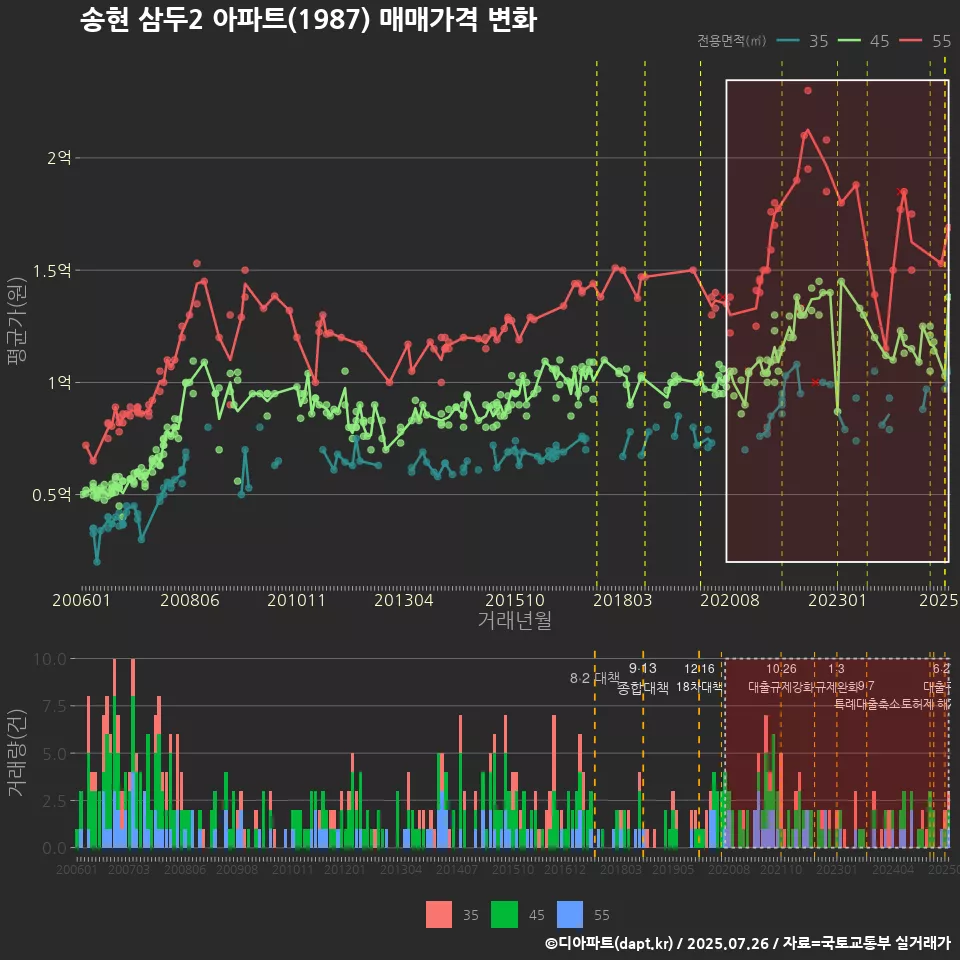Select the 전용면적(㎡) legend heading
The image size is (960, 960).
731,41
